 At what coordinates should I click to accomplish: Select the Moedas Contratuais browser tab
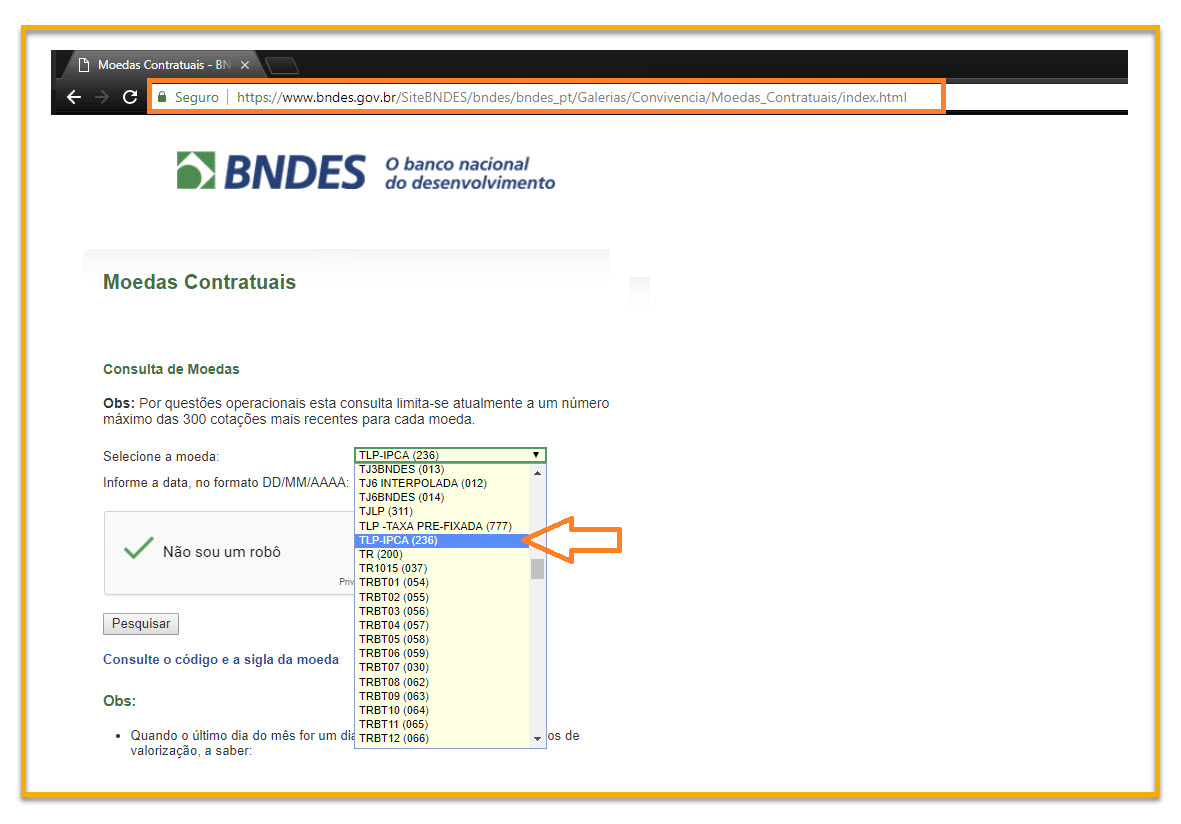point(162,65)
